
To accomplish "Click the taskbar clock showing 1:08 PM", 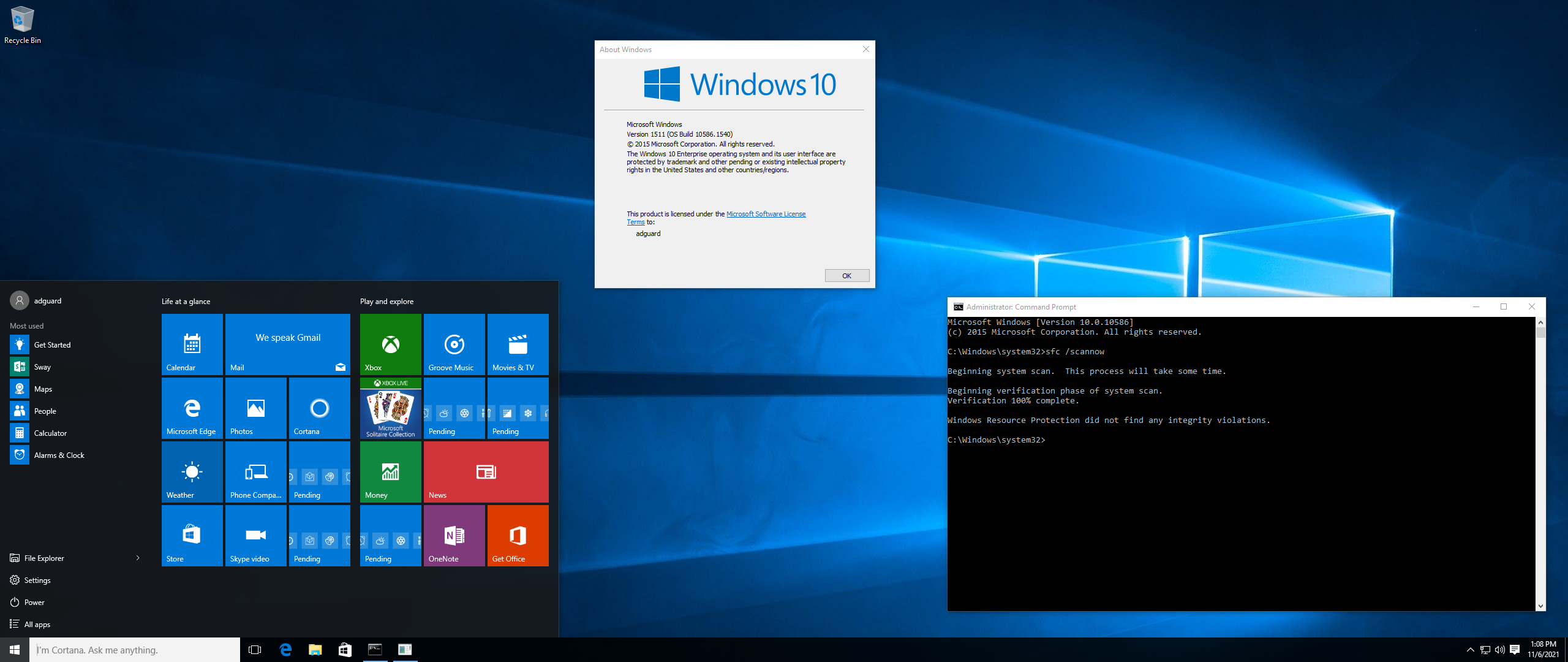I will (x=1543, y=650).
